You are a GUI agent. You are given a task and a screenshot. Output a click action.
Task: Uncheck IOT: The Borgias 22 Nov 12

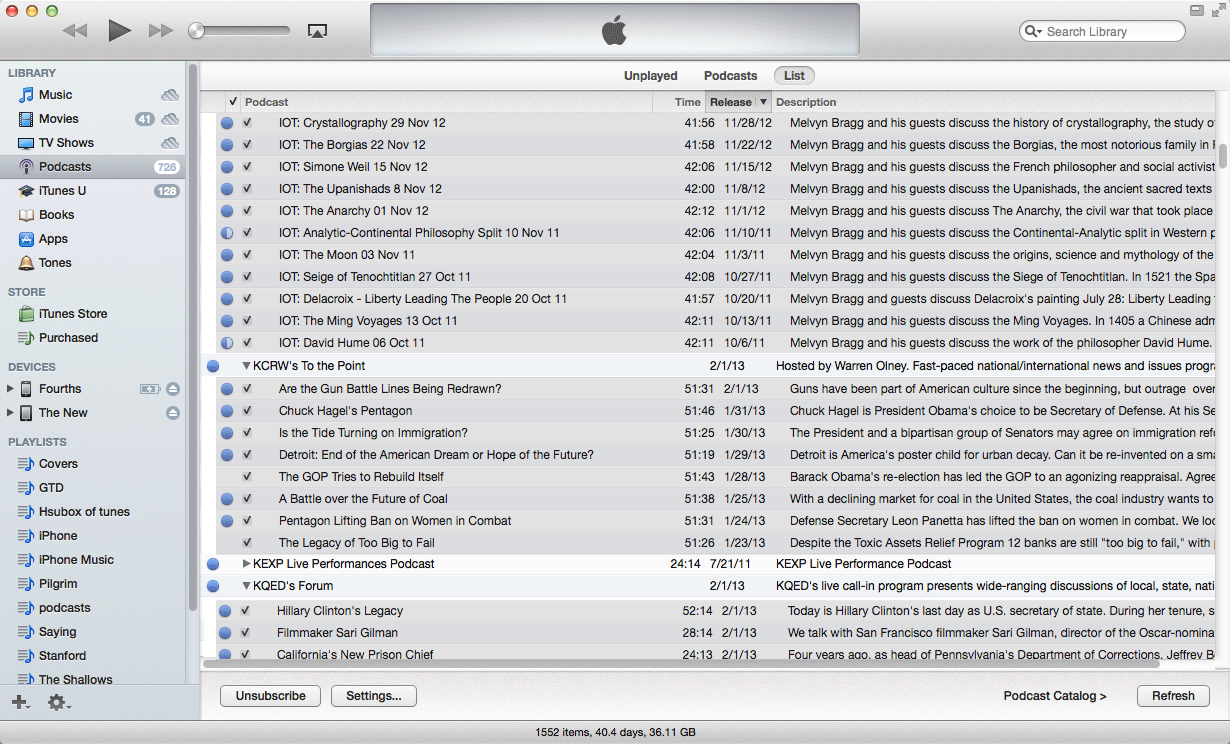pos(247,145)
